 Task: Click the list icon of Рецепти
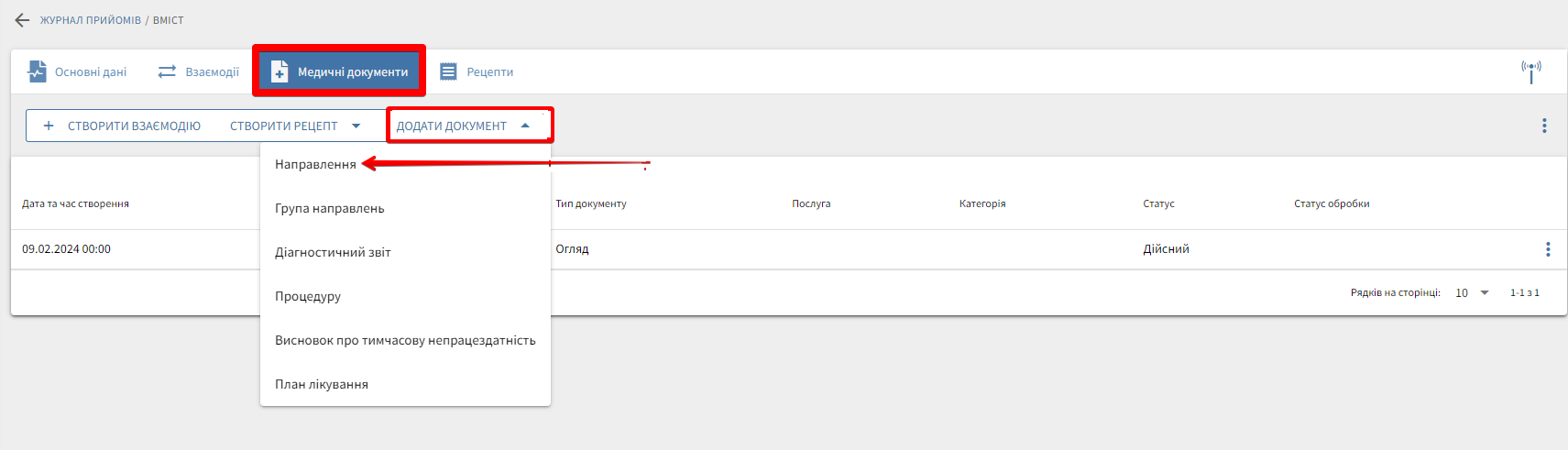pos(448,71)
